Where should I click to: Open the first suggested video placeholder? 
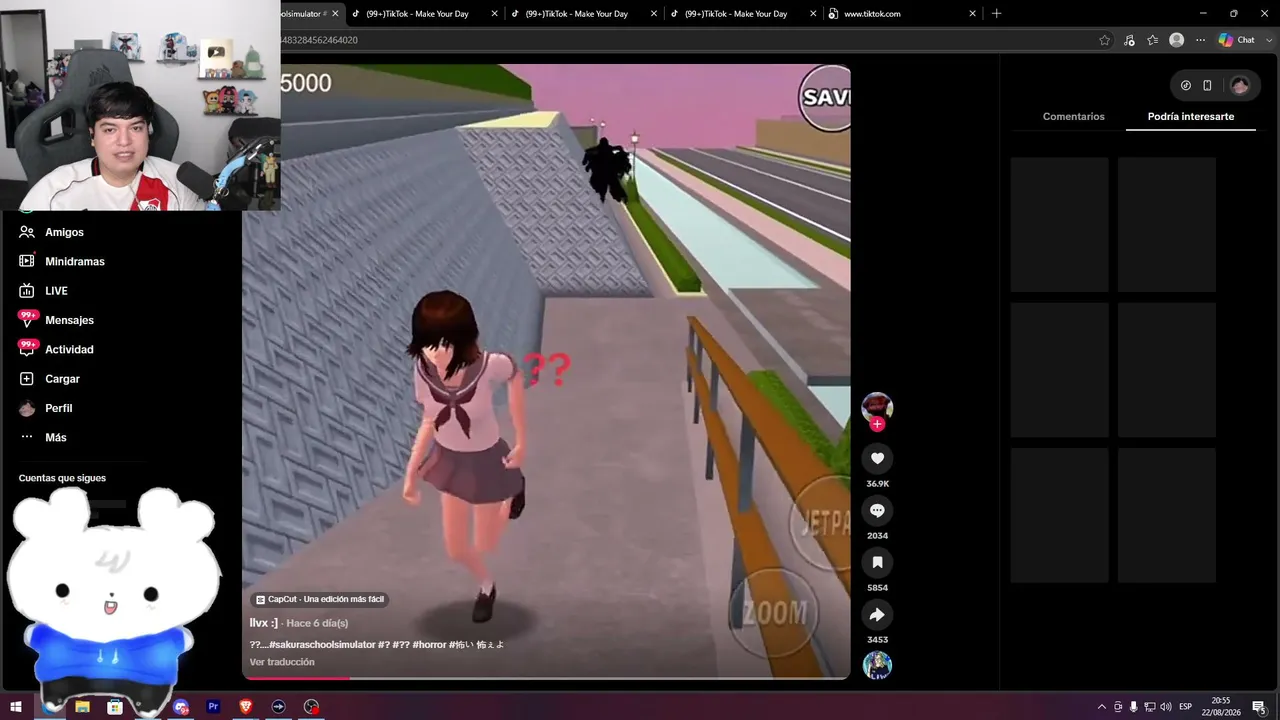point(1059,224)
